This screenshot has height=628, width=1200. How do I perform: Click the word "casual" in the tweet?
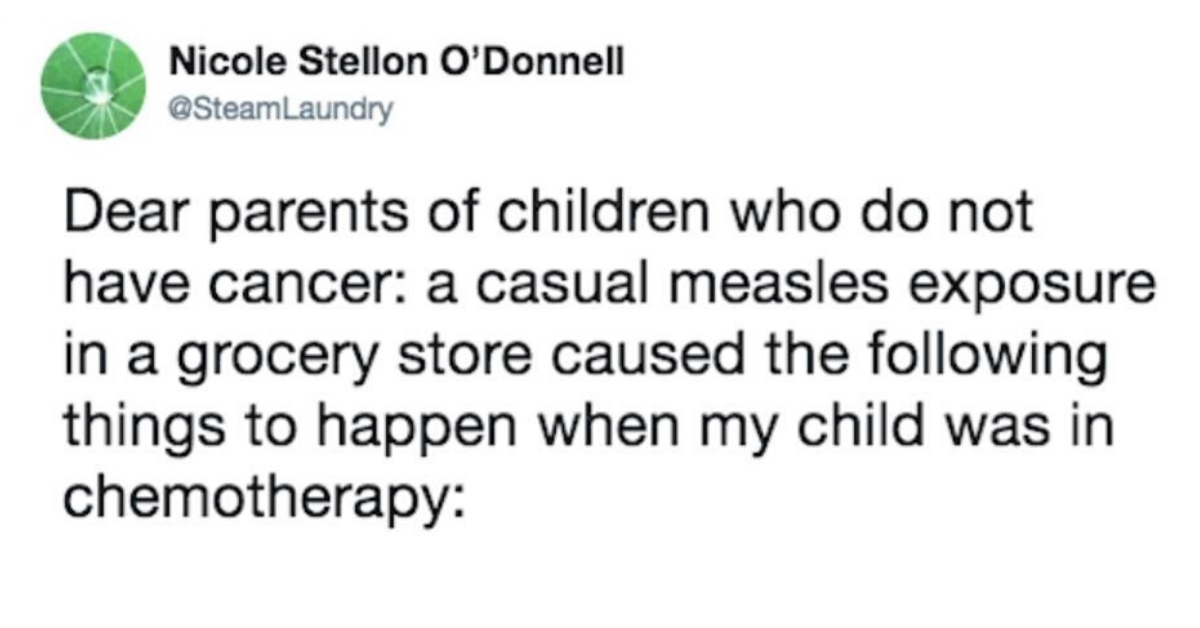545,289
